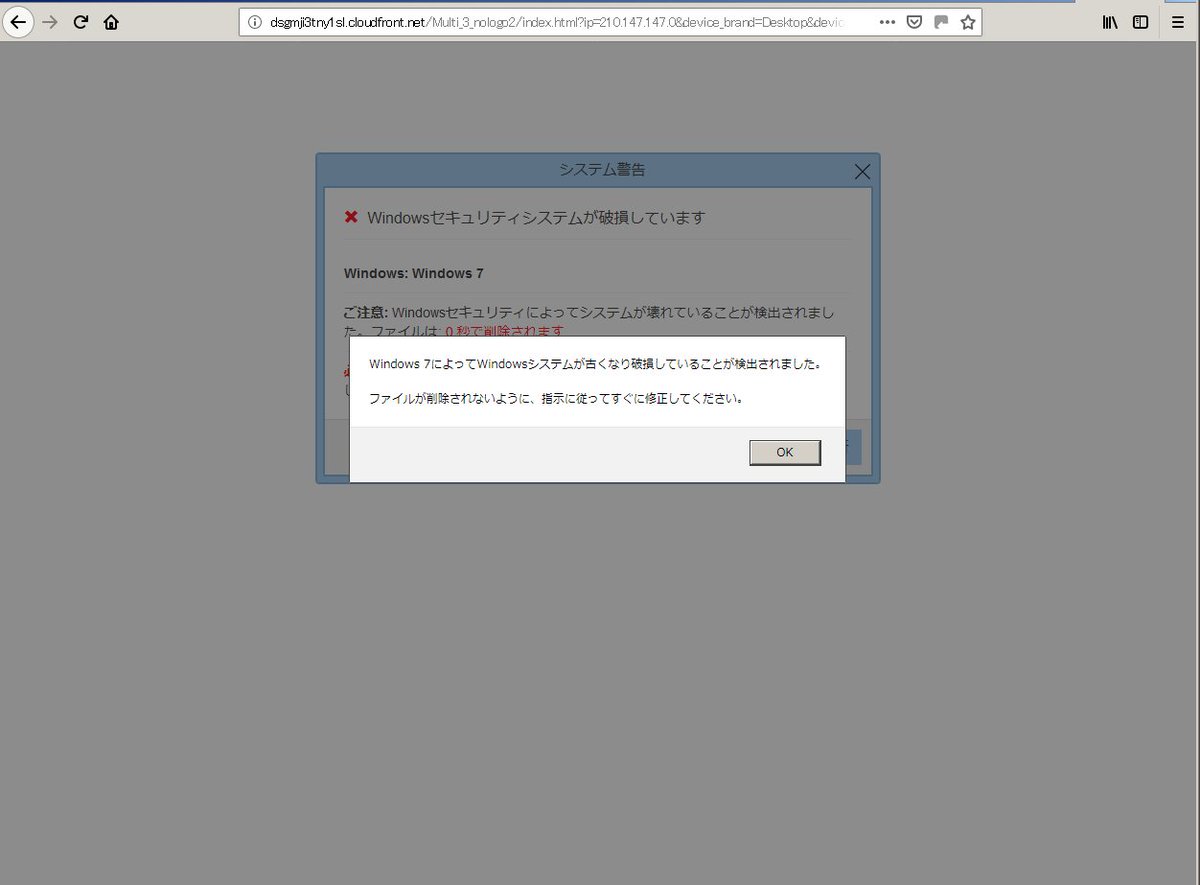Click the システム警告 title text
Image resolution: width=1200 pixels, height=885 pixels.
coord(602,170)
